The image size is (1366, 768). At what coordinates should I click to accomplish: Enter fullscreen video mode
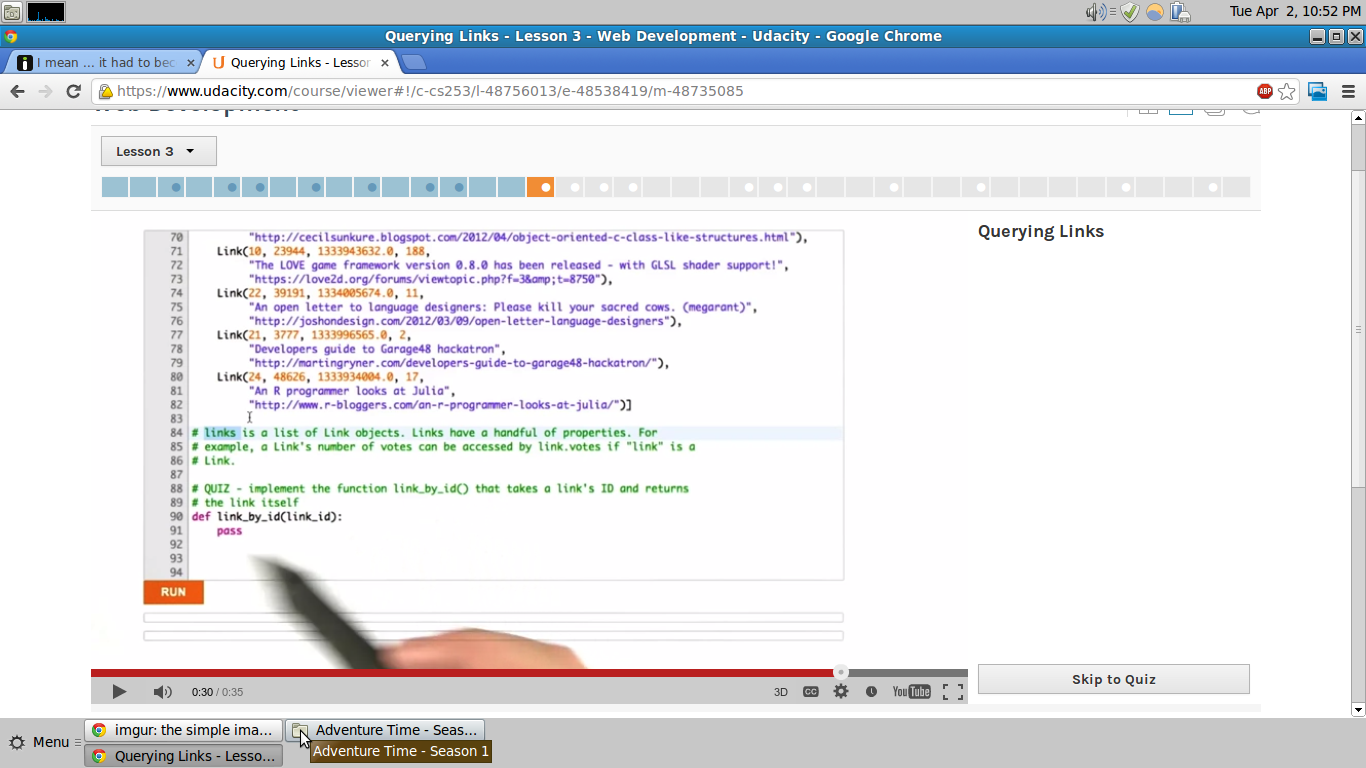click(x=953, y=692)
